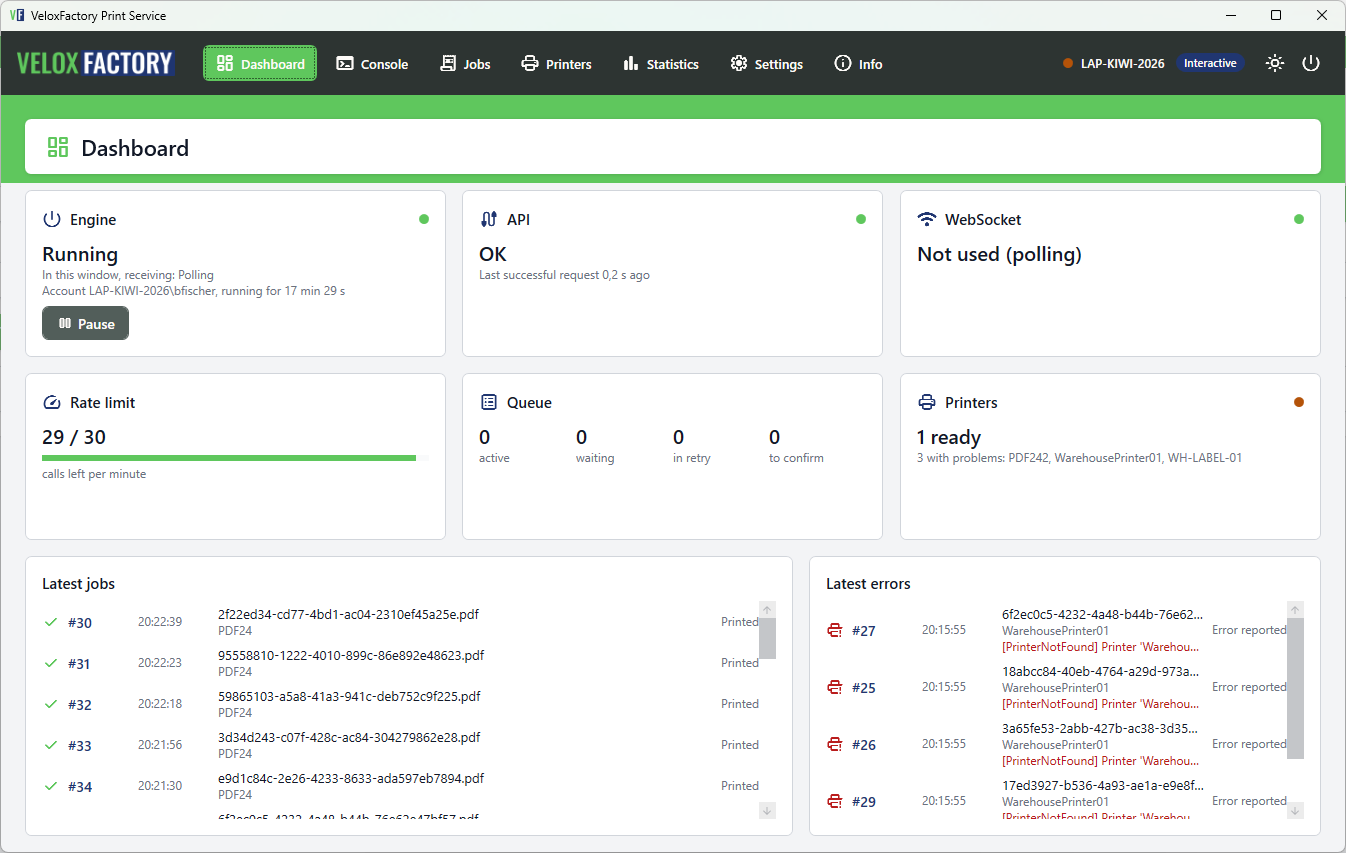The image size is (1346, 853).
Task: Open the Info tab
Action: (x=858, y=63)
